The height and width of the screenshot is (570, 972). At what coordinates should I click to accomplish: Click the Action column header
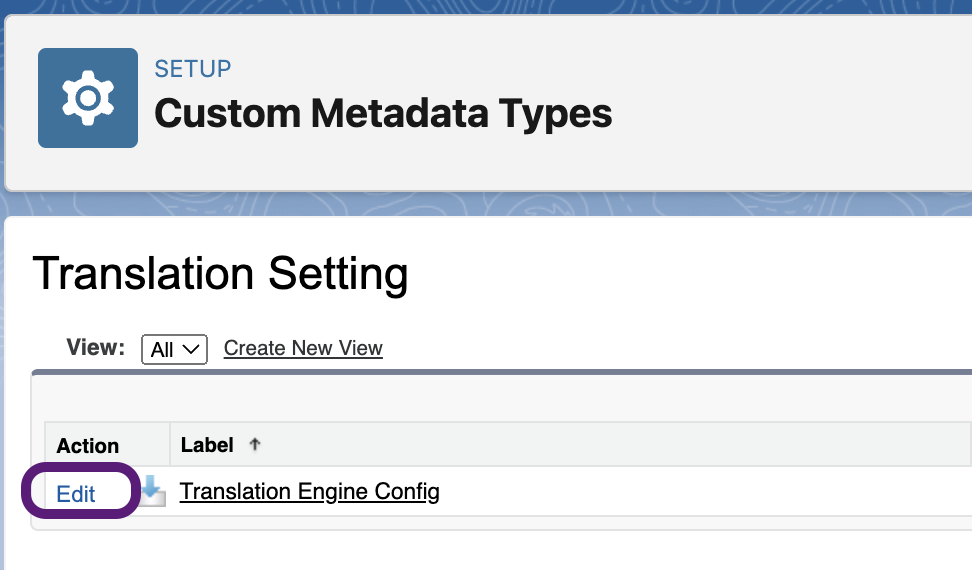(x=88, y=446)
